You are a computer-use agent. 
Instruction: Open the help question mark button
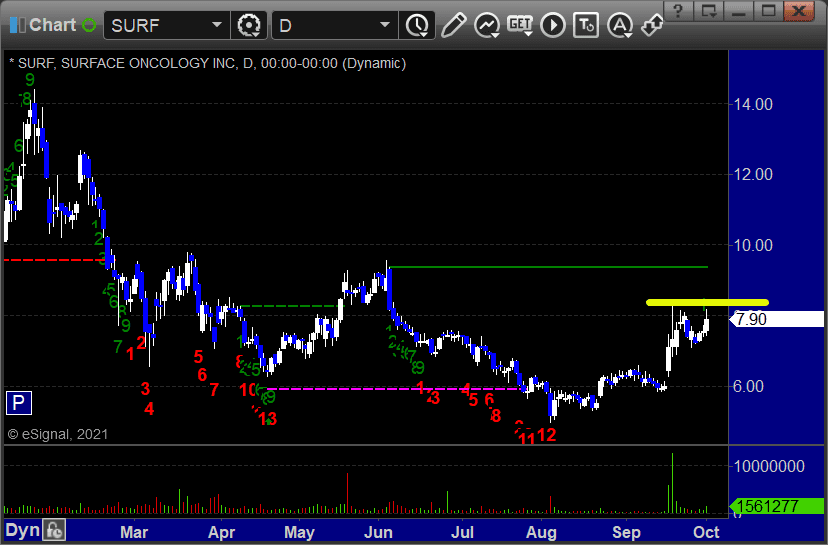coord(679,11)
